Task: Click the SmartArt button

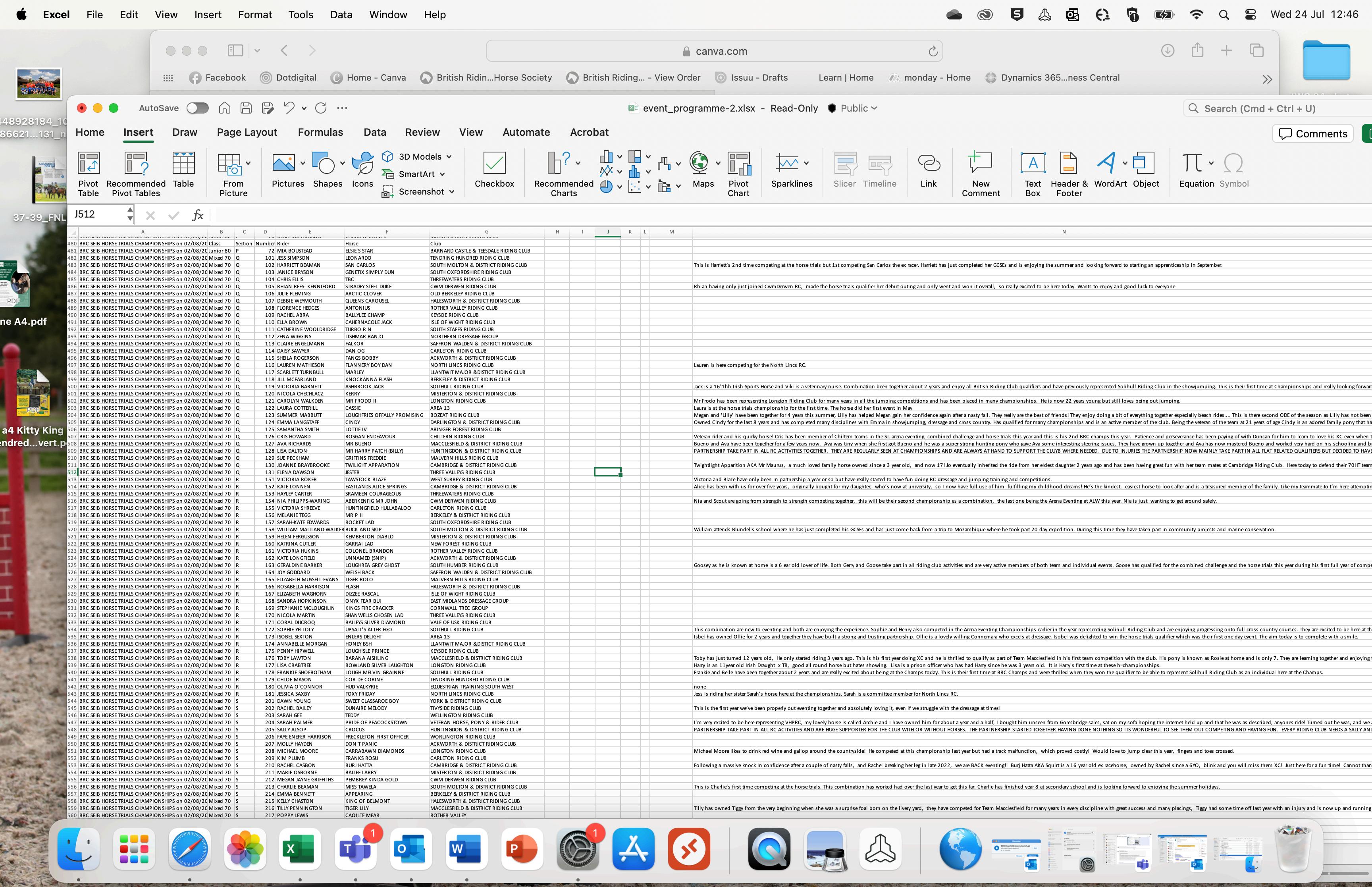Action: [416, 174]
